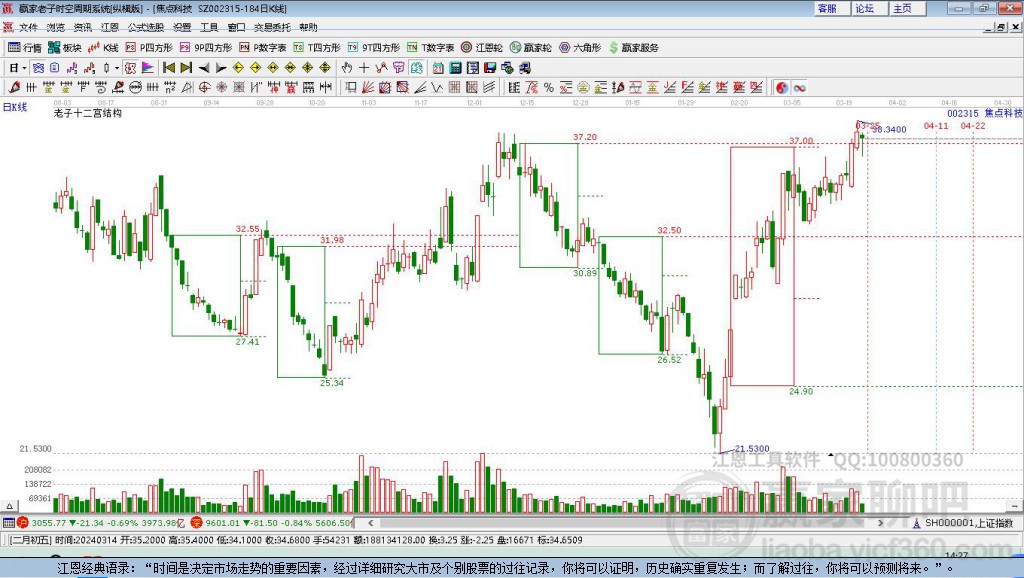Click the black left arrow icon
Viewport: 1024px width, 578px height.
pyautogui.click(x=204, y=67)
